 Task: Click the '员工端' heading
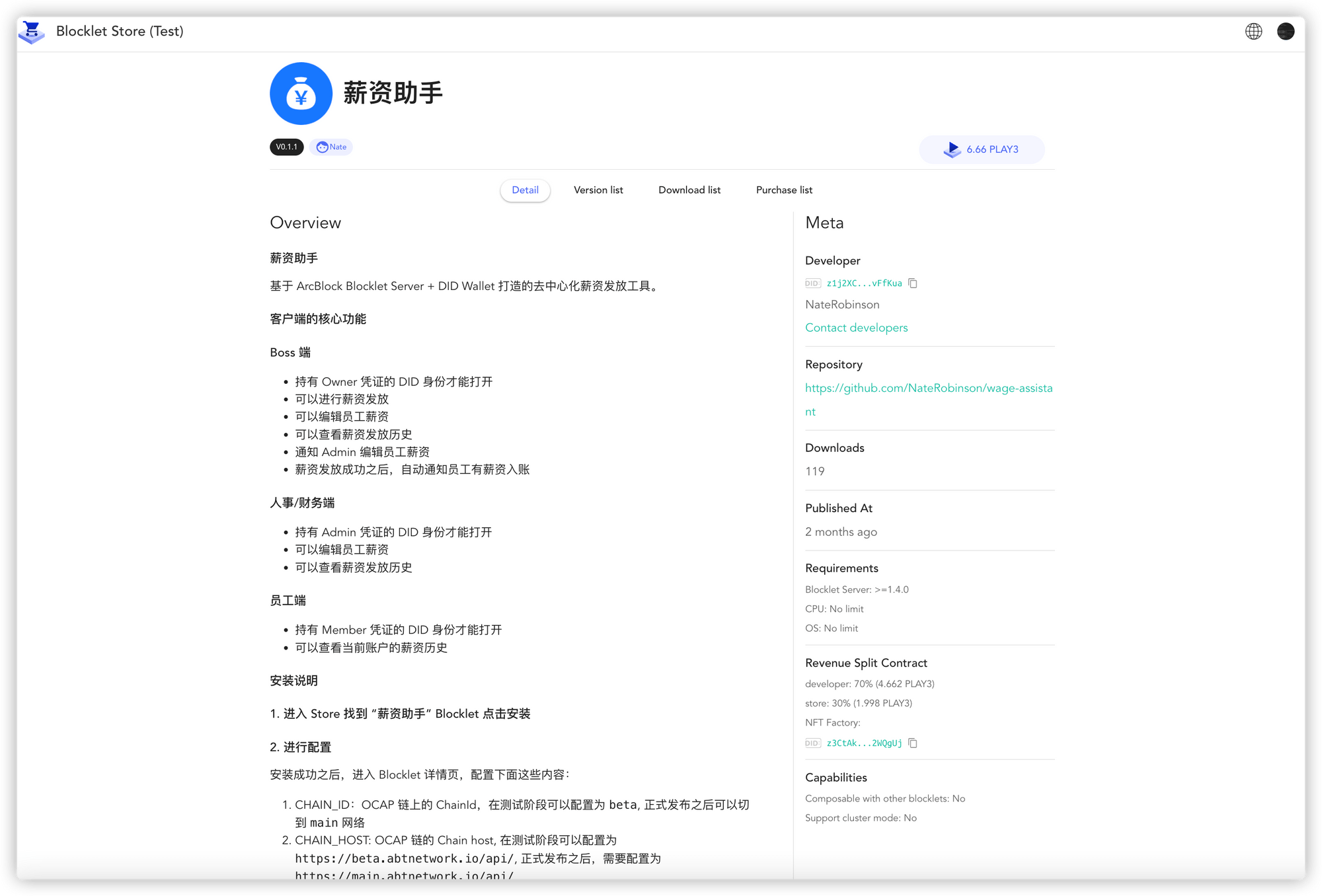(x=288, y=601)
